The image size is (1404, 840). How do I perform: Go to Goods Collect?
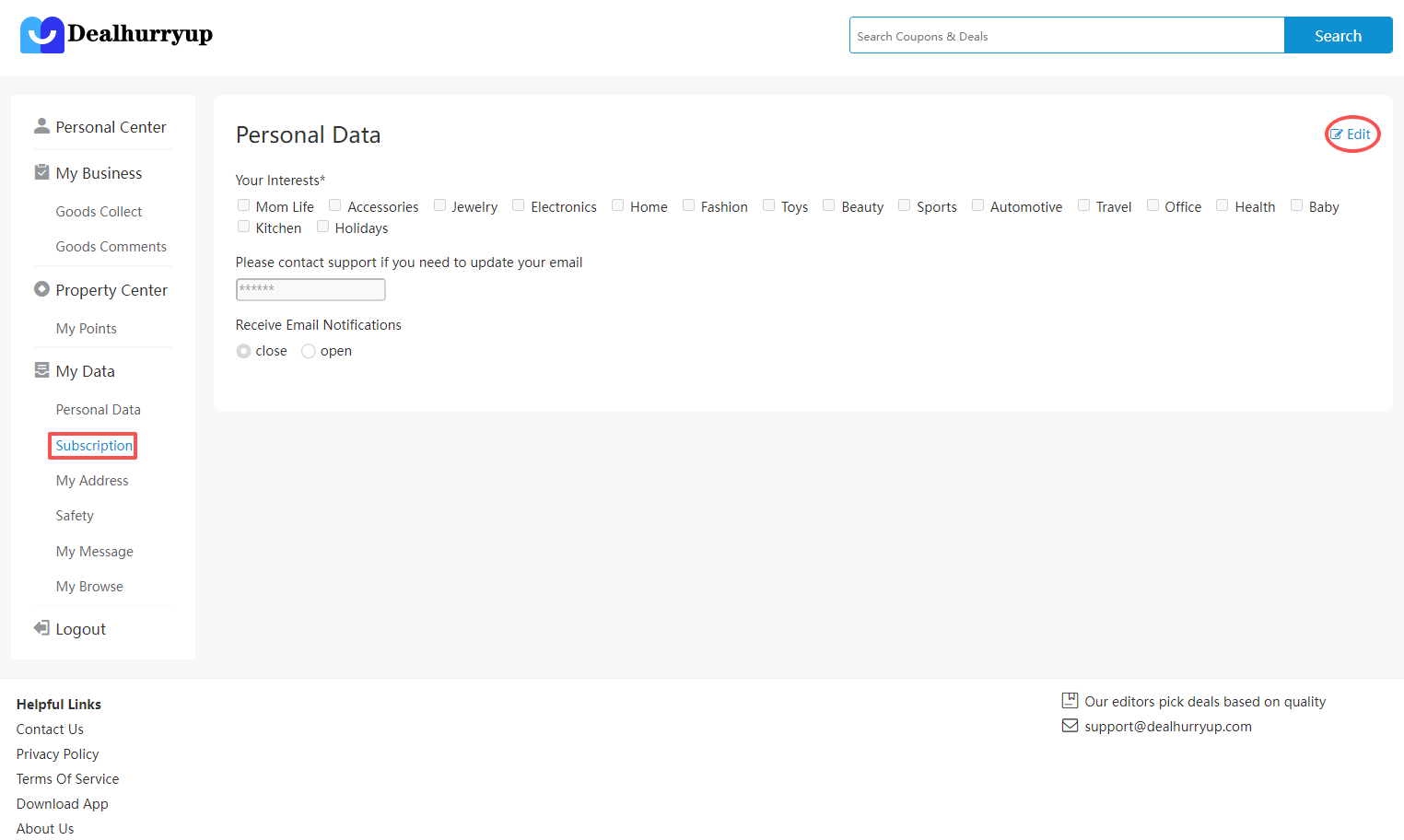click(x=99, y=212)
